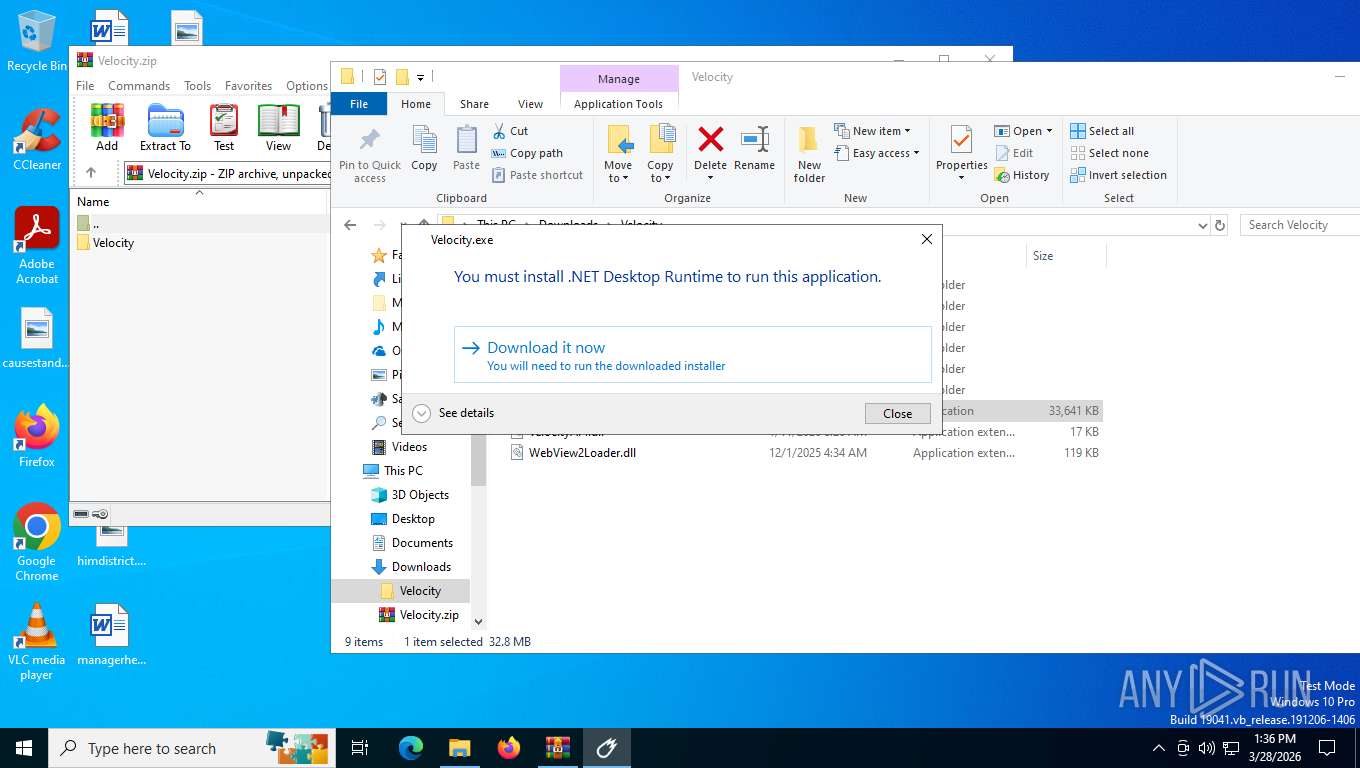The width and height of the screenshot is (1360, 768).
Task: Open New item dropdown in ribbon
Action: (872, 131)
